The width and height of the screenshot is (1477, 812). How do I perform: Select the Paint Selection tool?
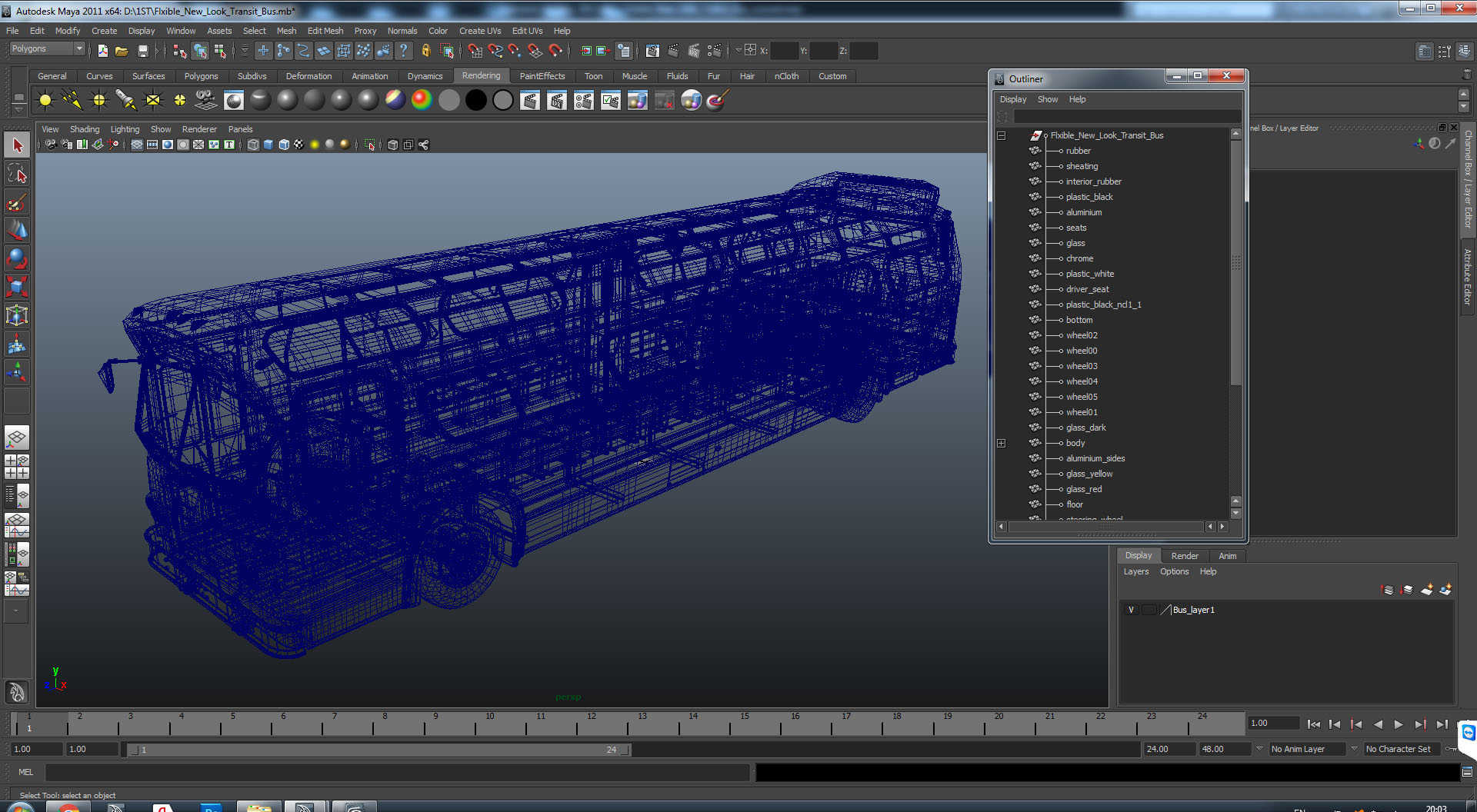coord(17,203)
